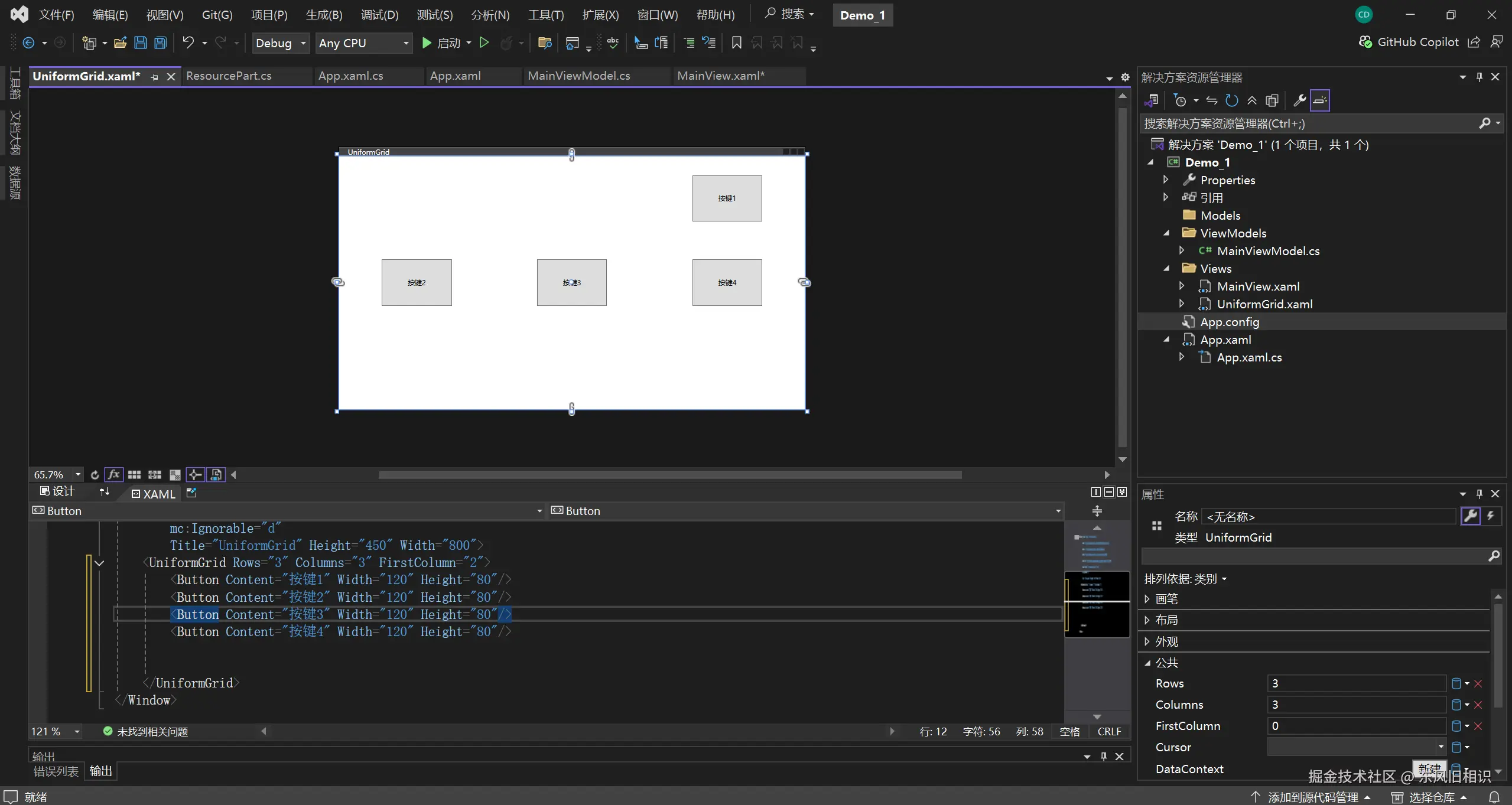Swap the design and XAML panes
This screenshot has width=1512, height=805.
(x=105, y=493)
